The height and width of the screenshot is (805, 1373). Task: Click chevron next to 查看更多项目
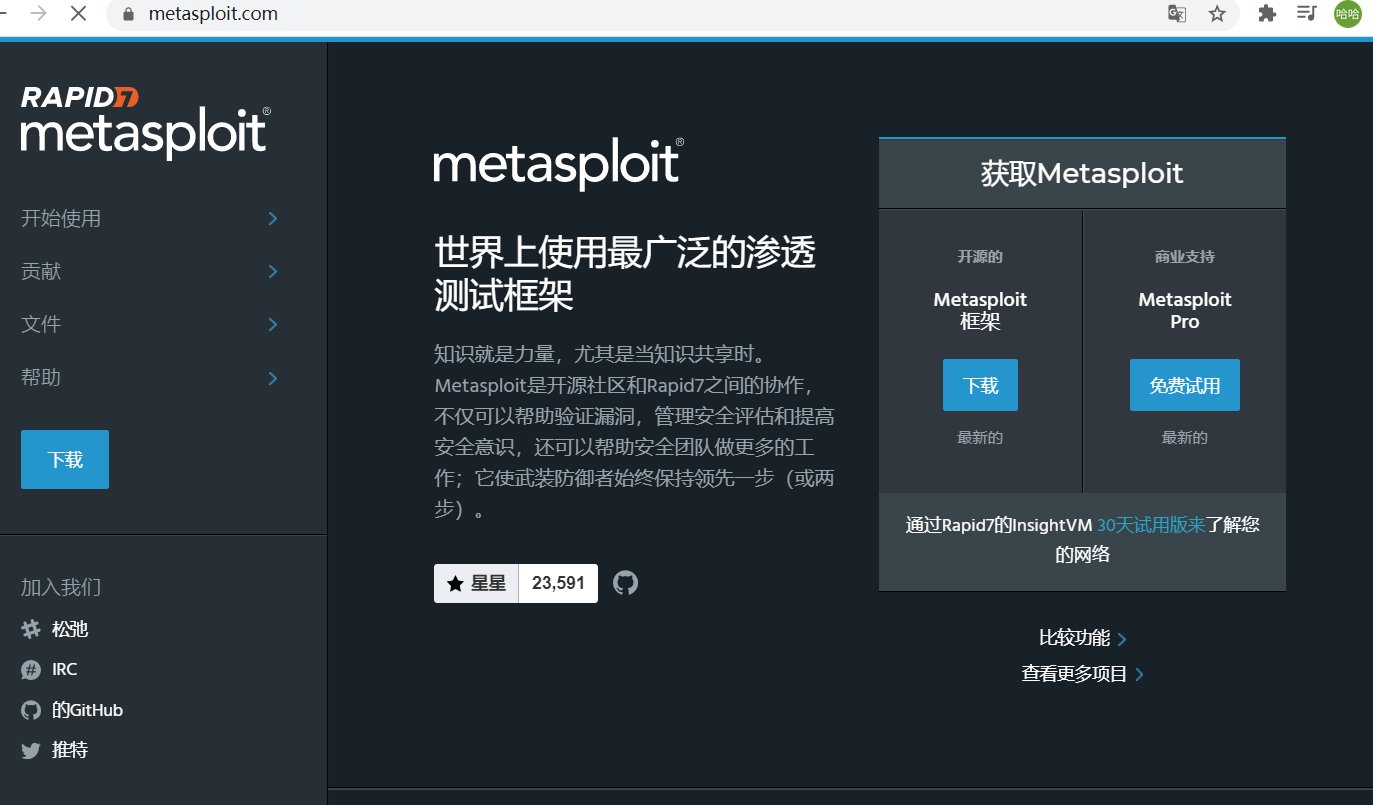tap(1139, 675)
